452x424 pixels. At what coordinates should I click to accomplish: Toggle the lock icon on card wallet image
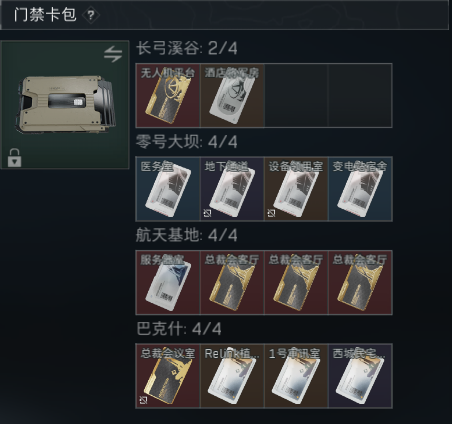(x=14, y=158)
